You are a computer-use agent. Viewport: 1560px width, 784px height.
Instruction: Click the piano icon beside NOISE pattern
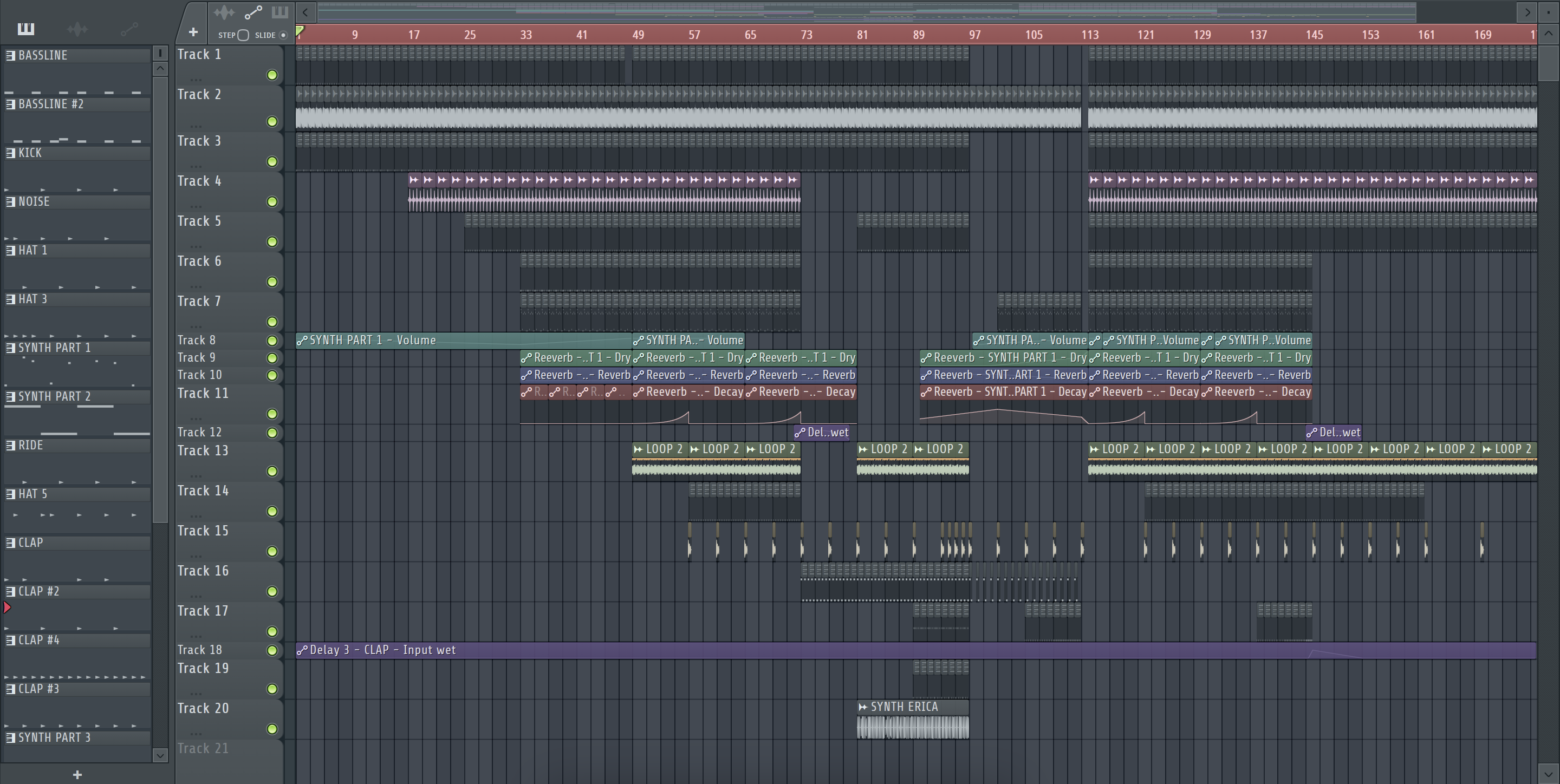click(x=10, y=201)
